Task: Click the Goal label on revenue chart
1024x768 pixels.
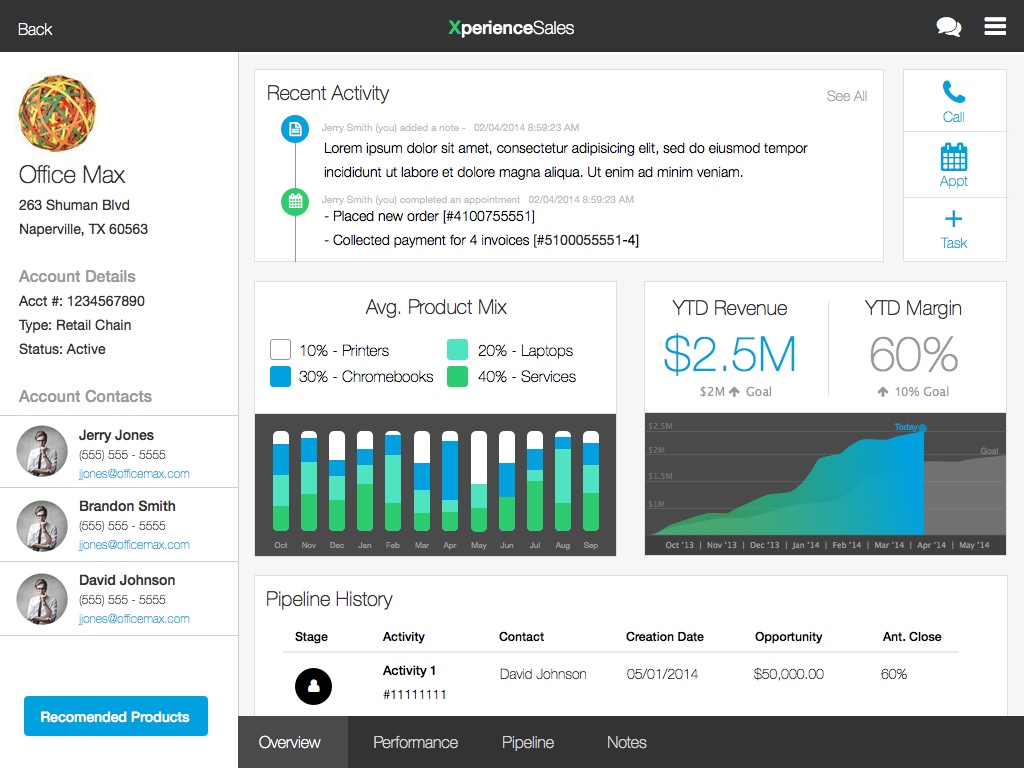Action: [989, 451]
